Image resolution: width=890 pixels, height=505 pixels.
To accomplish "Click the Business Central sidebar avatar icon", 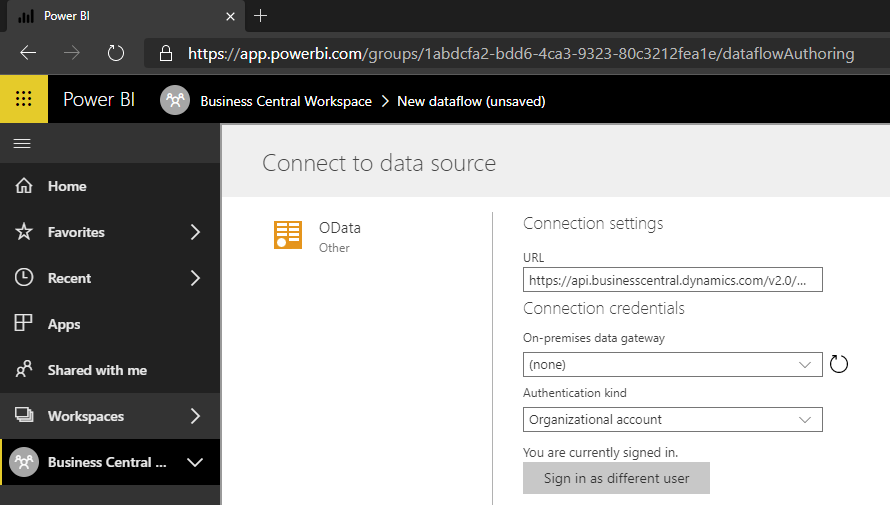I will click(x=24, y=462).
